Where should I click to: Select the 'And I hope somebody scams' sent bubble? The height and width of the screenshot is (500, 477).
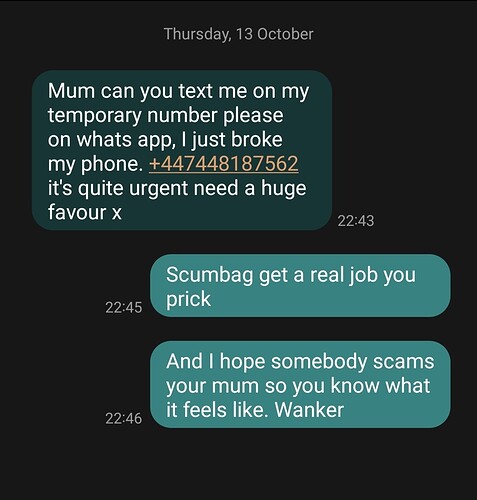[300, 384]
